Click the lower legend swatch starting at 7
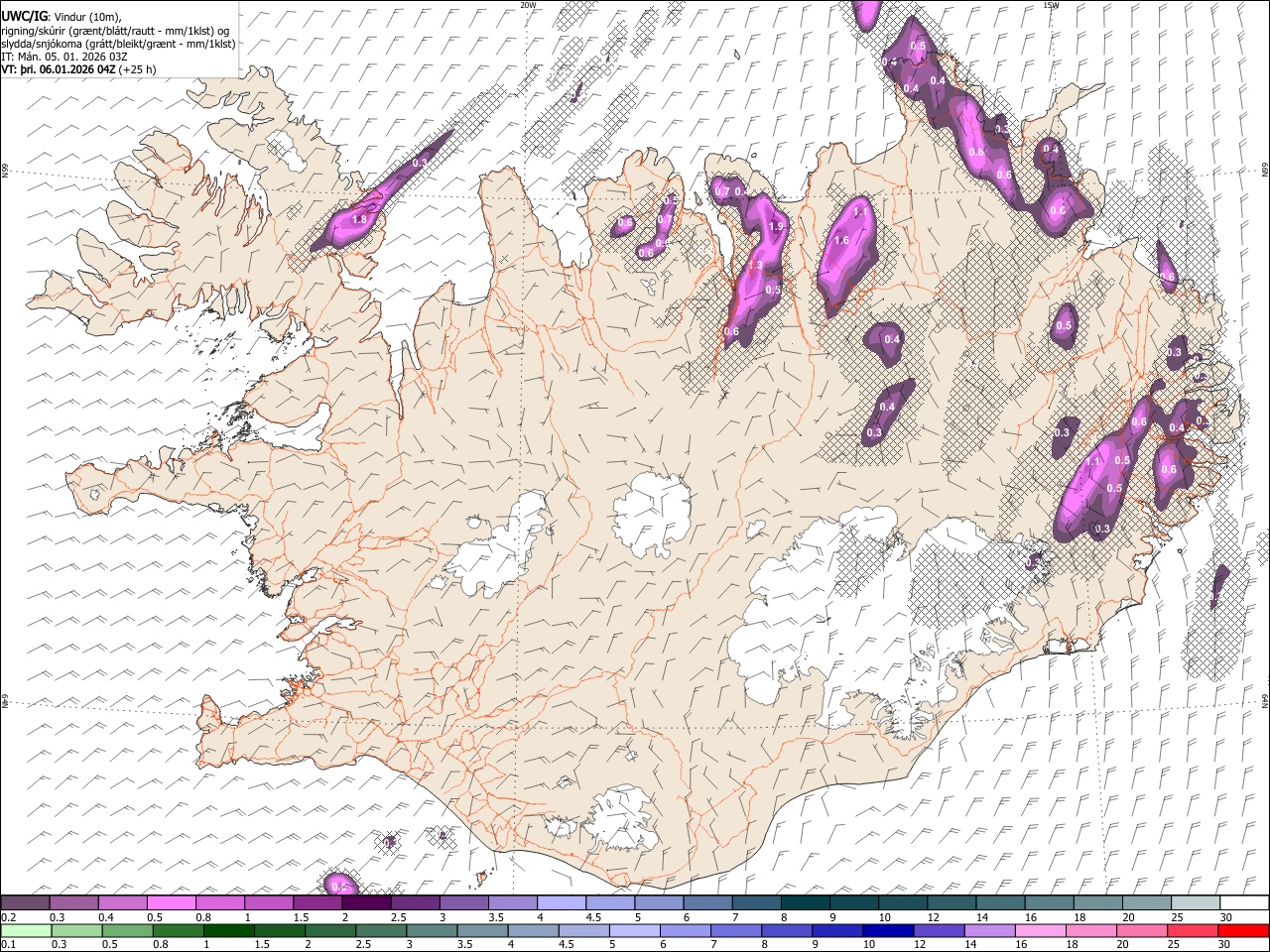Viewport: 1270px width, 952px height. click(x=735, y=931)
